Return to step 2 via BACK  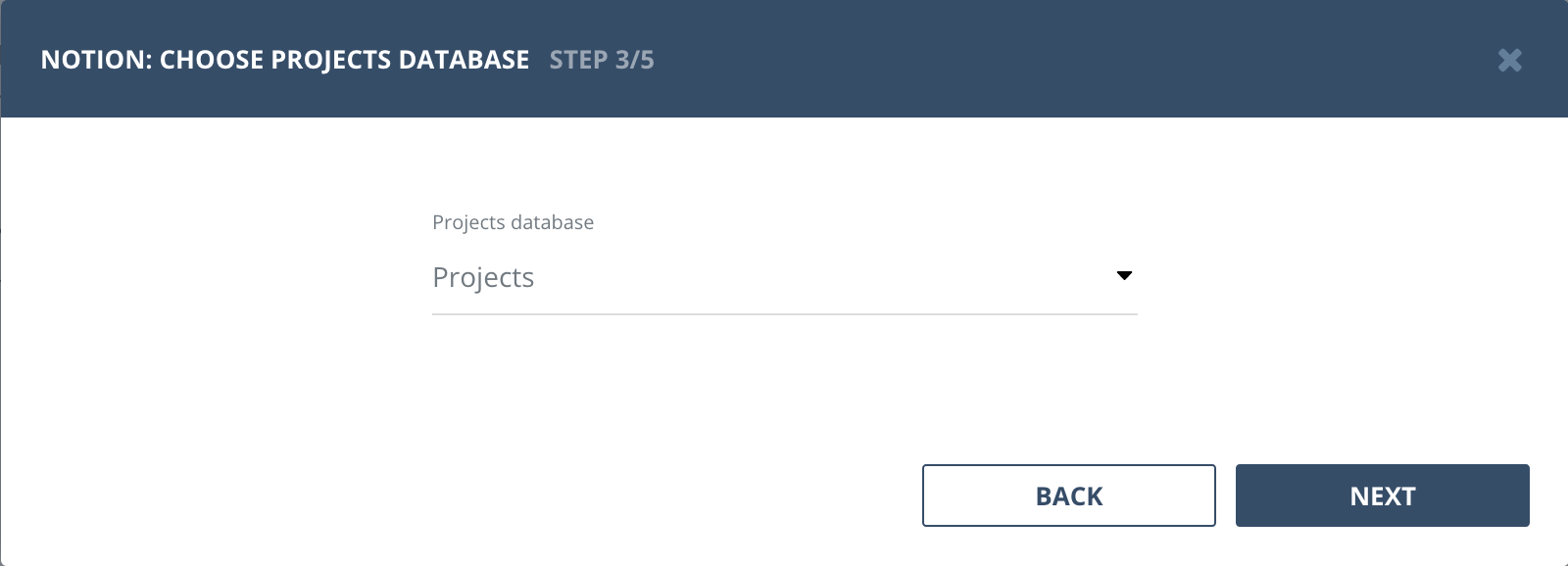tap(1068, 495)
